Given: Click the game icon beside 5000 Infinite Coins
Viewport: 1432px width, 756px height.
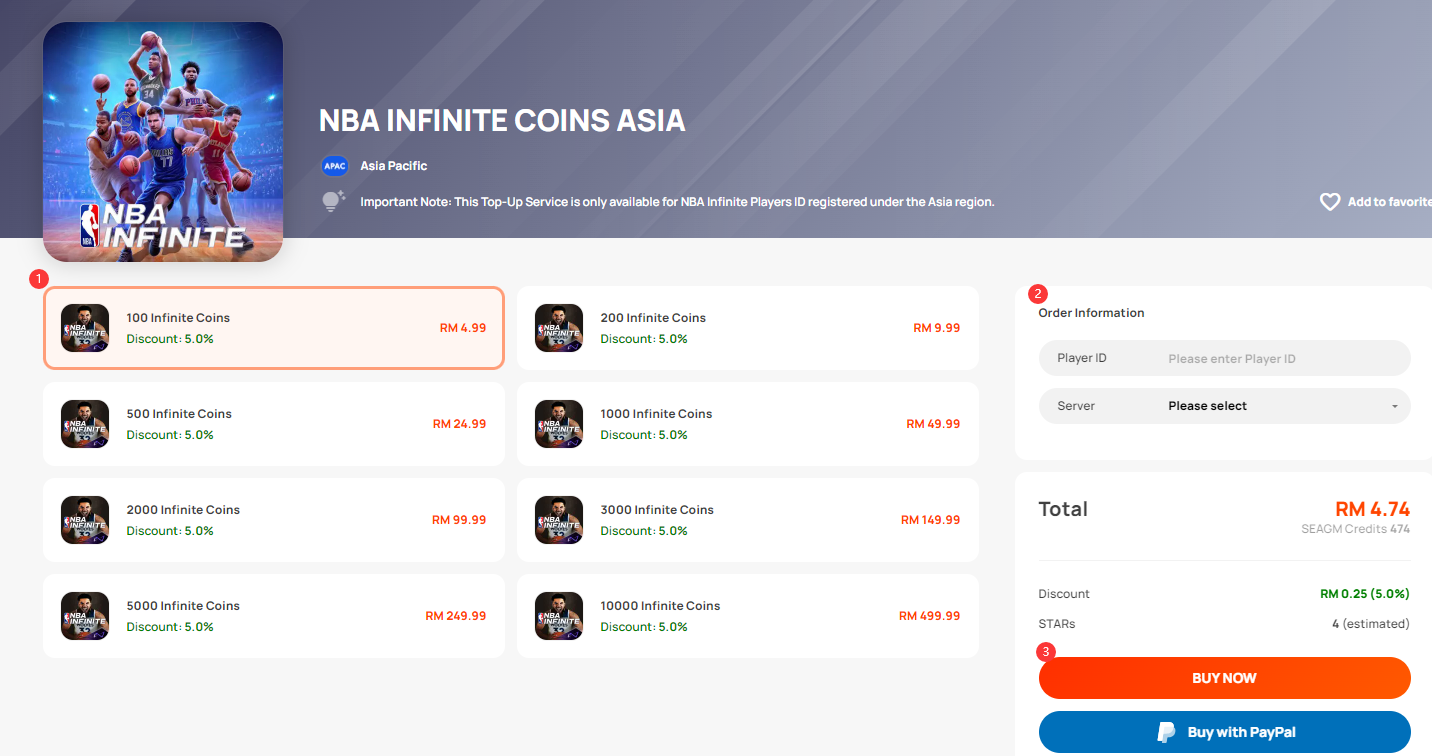Looking at the screenshot, I should coord(85,616).
